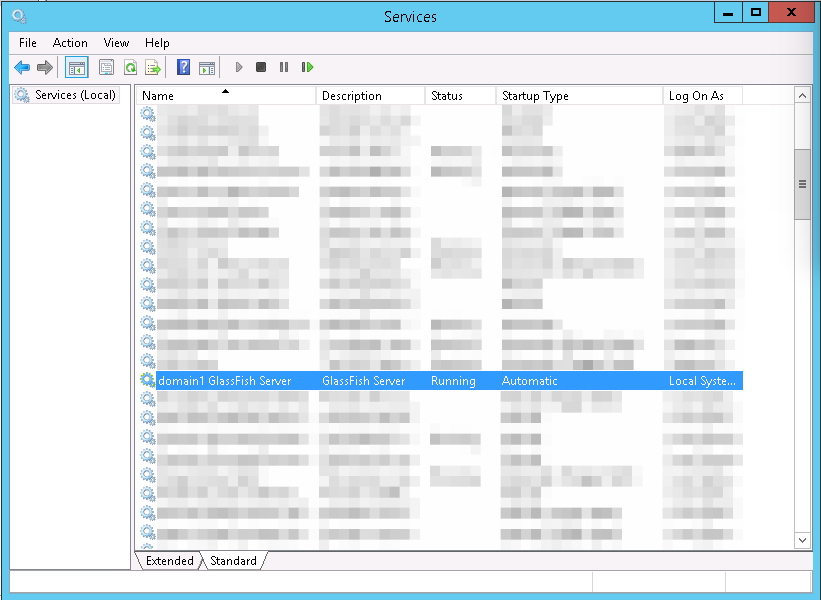The height and width of the screenshot is (600, 821).
Task: Click the Forward arrow toolbar icon
Action: [44, 67]
